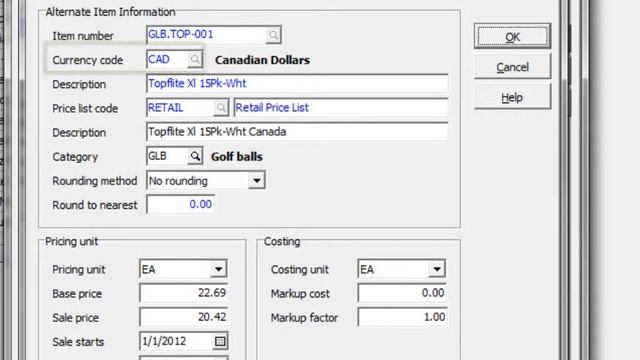
Task: Expand the Rounding method dropdown
Action: coord(257,180)
